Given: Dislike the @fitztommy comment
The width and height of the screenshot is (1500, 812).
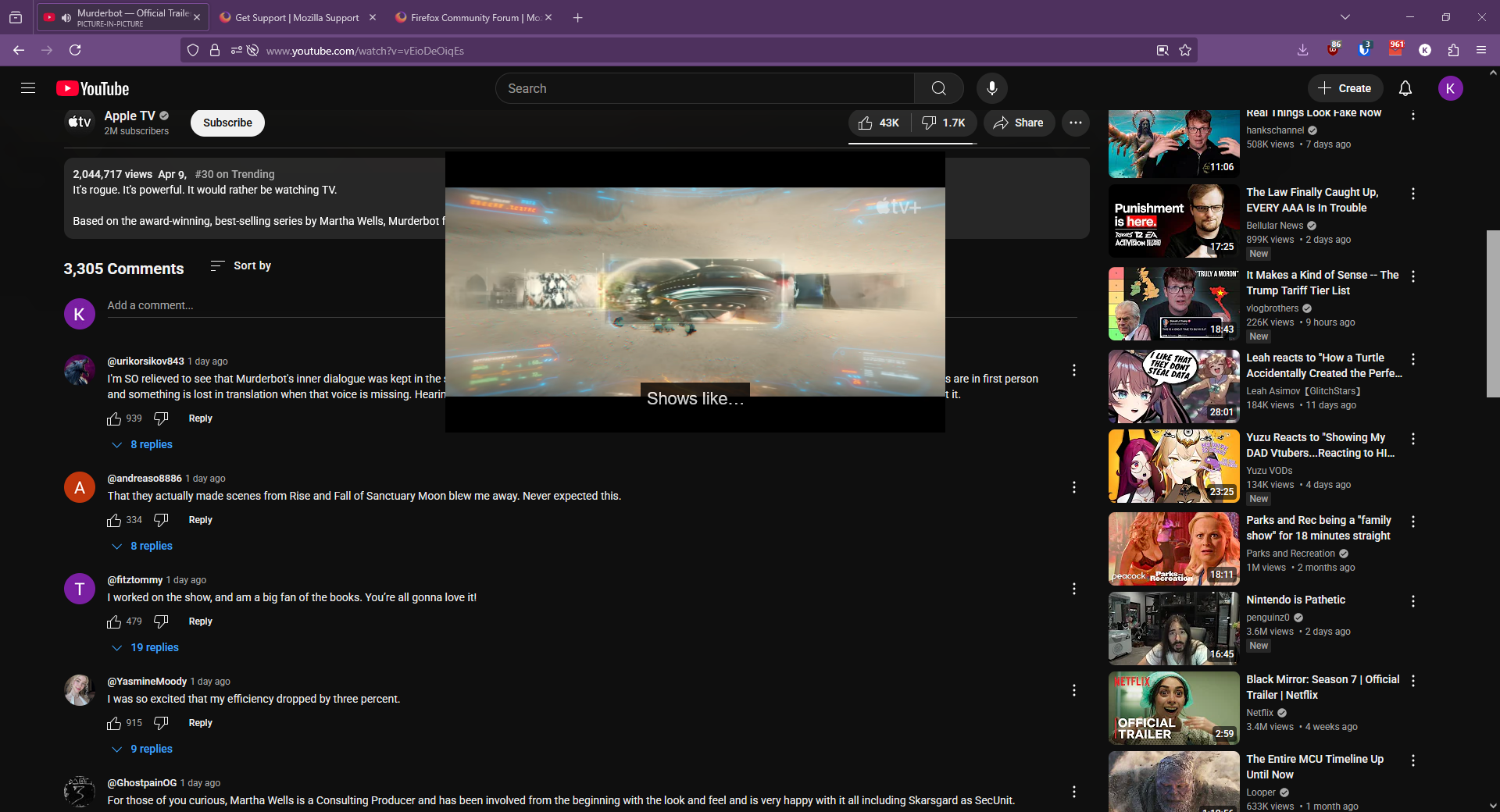Looking at the screenshot, I should (161, 621).
